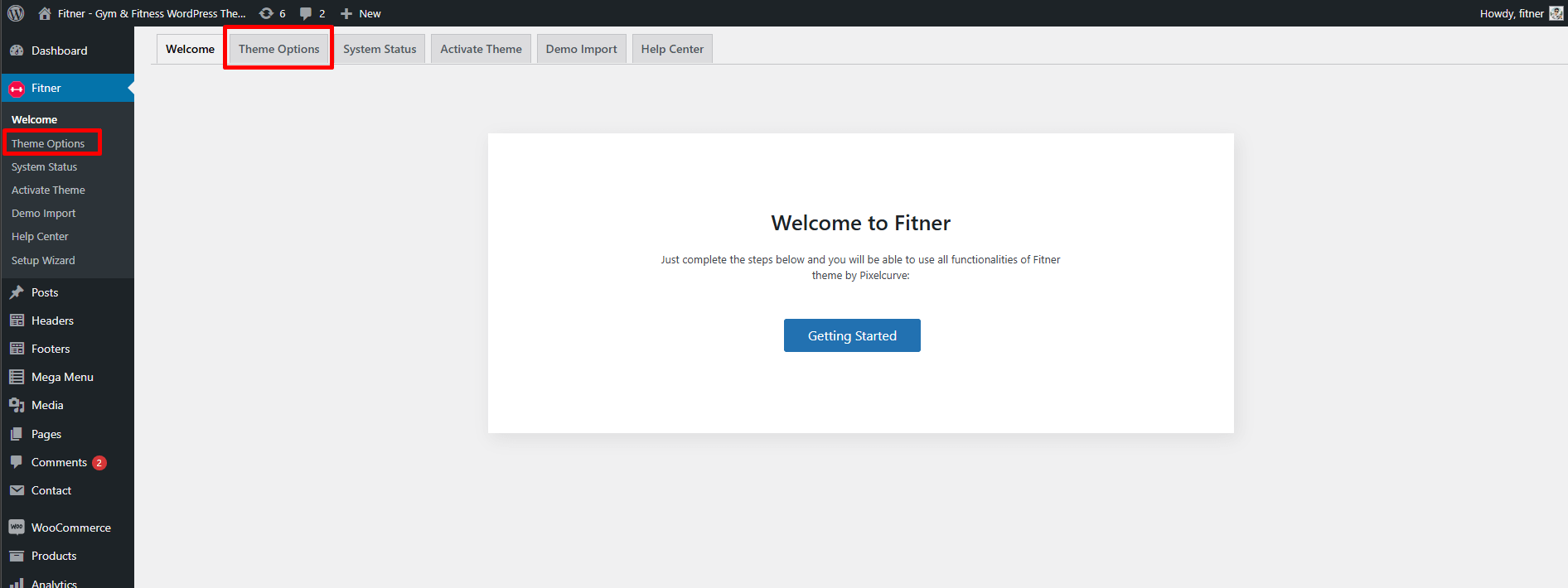This screenshot has height=588, width=1568.
Task: Click the Mega Menu icon
Action: pos(17,377)
